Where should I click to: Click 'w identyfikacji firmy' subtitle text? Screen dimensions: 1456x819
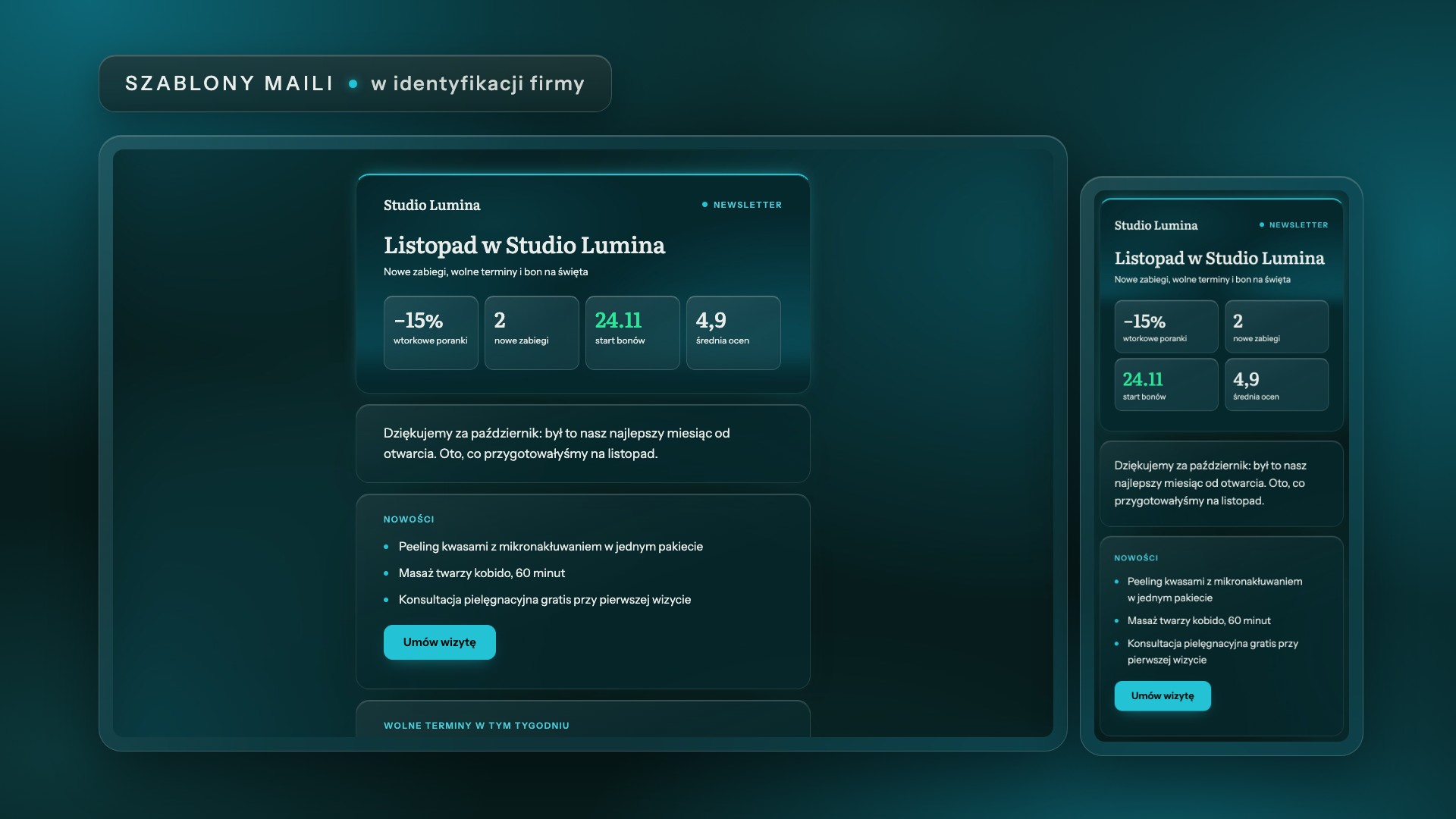[x=478, y=83]
